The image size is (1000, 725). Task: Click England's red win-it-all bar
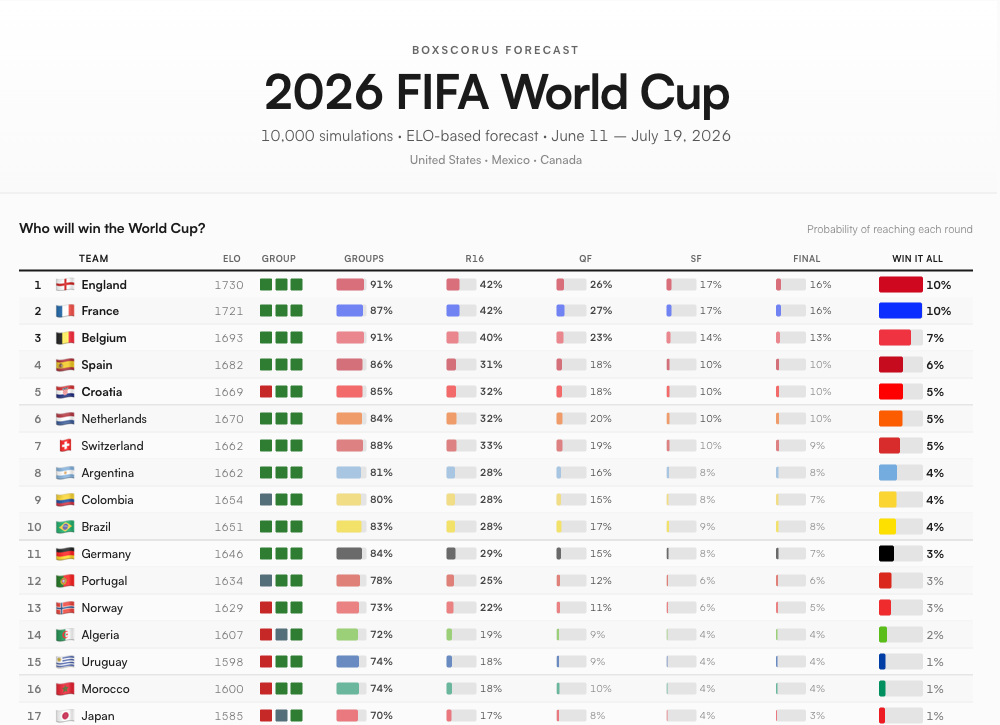click(x=900, y=285)
